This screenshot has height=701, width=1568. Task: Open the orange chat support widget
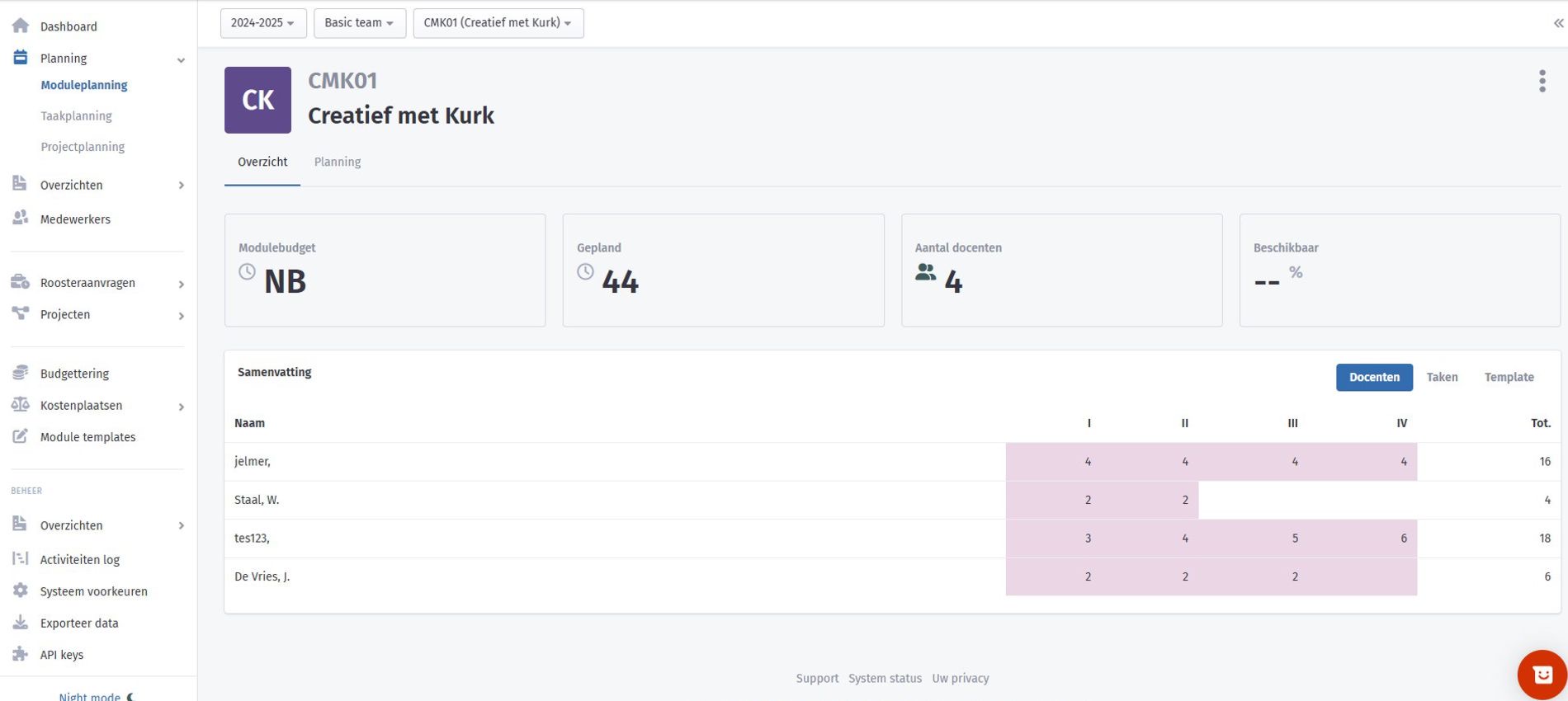tap(1542, 675)
